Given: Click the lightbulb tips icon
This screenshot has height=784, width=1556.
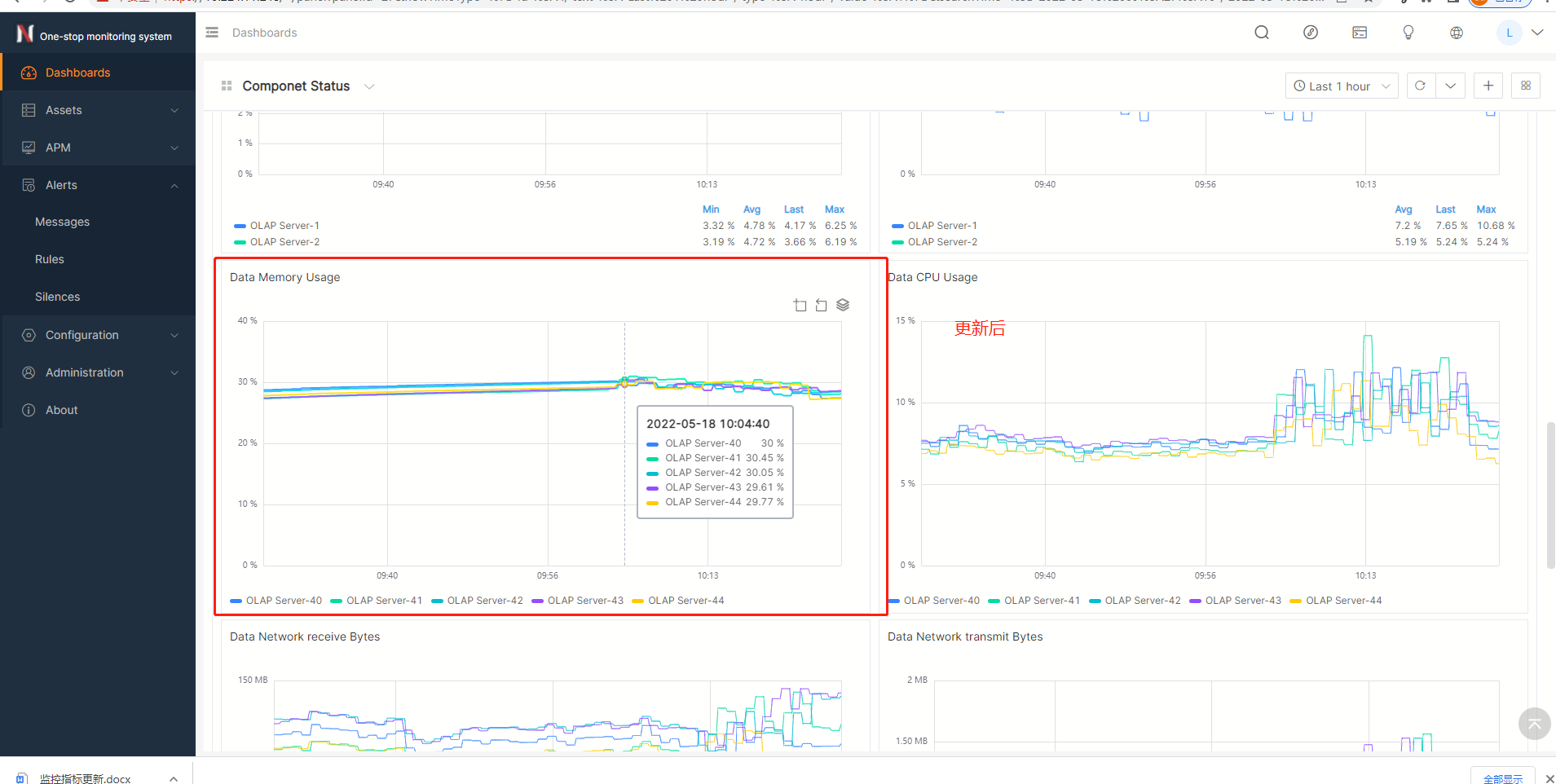Looking at the screenshot, I should coord(1408,33).
